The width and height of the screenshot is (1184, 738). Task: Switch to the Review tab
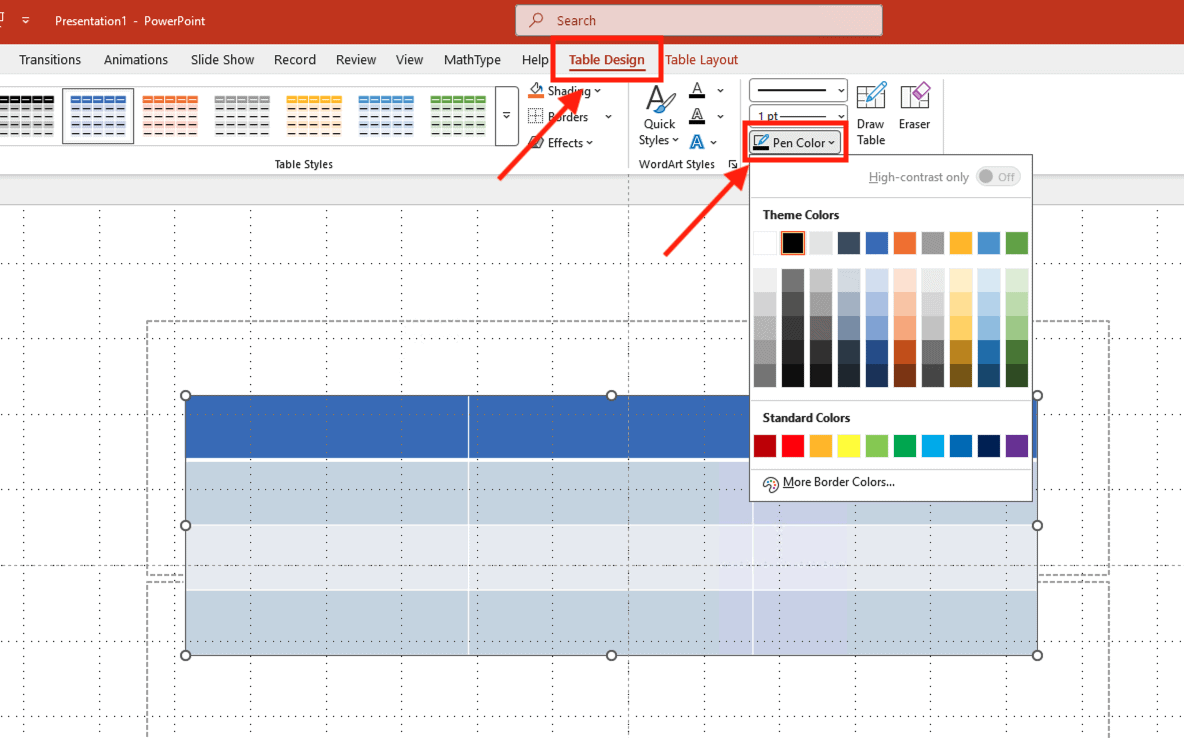tap(356, 60)
